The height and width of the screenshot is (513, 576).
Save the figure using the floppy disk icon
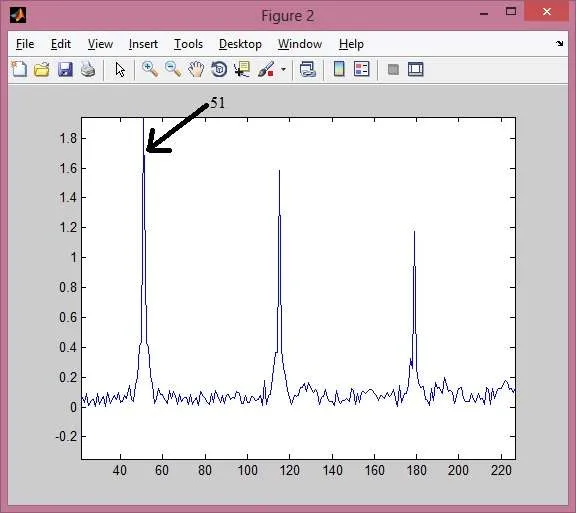pyautogui.click(x=65, y=69)
